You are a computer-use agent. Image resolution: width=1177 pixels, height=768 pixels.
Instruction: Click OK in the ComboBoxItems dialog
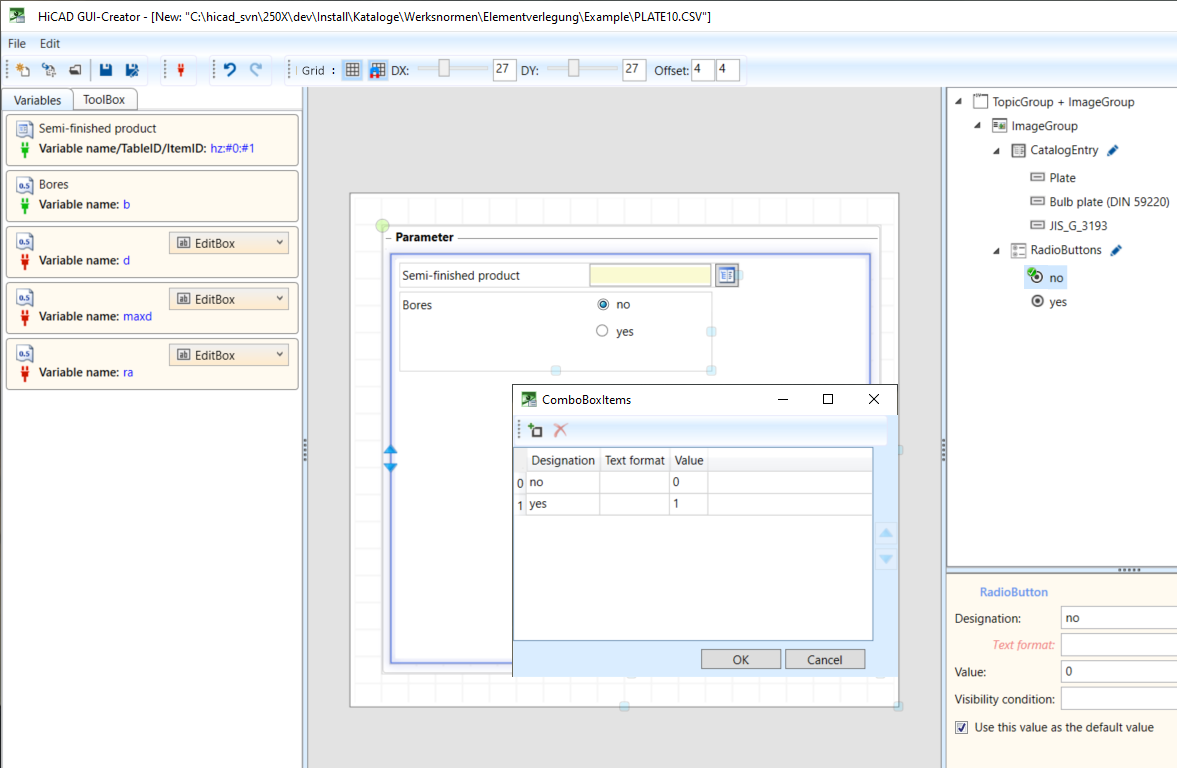[740, 659]
